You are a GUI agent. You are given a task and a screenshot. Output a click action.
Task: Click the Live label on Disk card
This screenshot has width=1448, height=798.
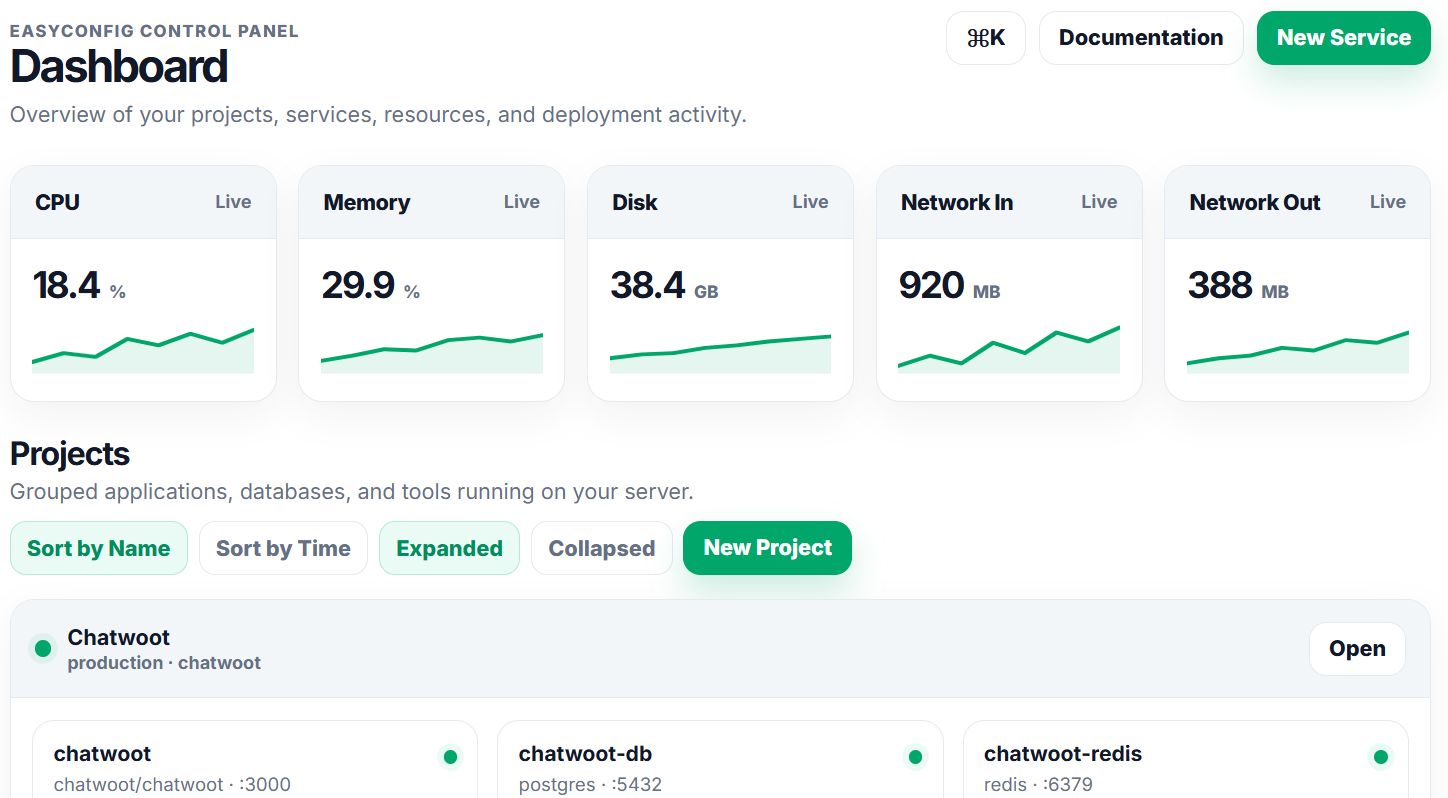[x=810, y=202]
